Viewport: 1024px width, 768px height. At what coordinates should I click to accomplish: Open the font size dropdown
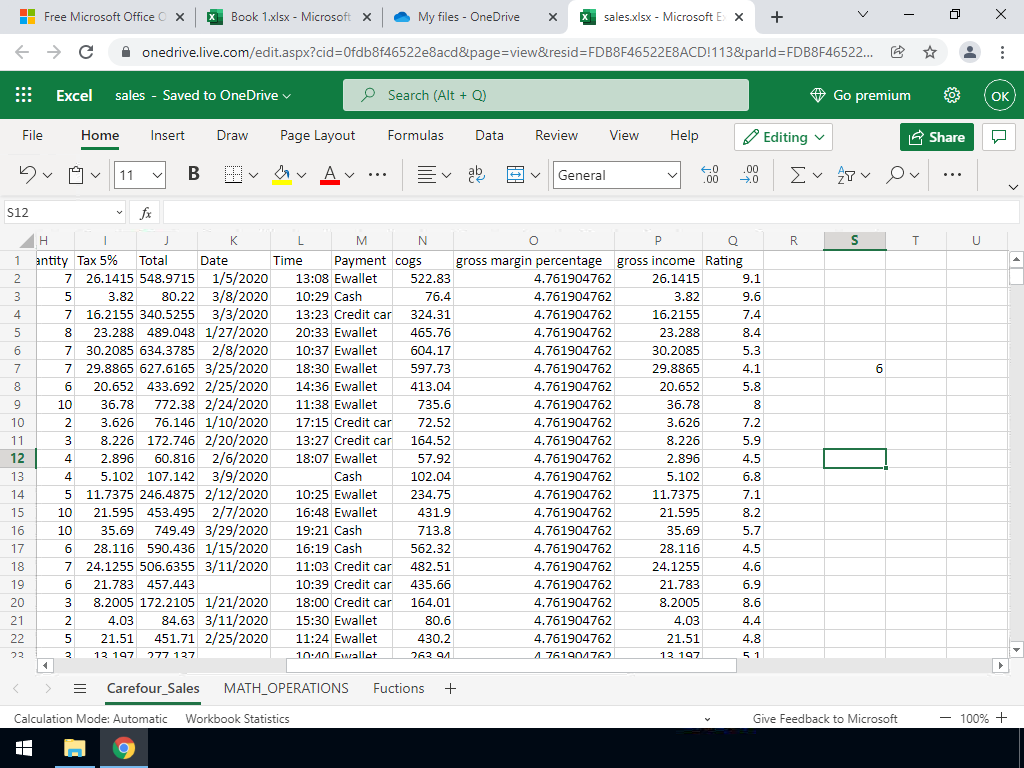tap(157, 175)
